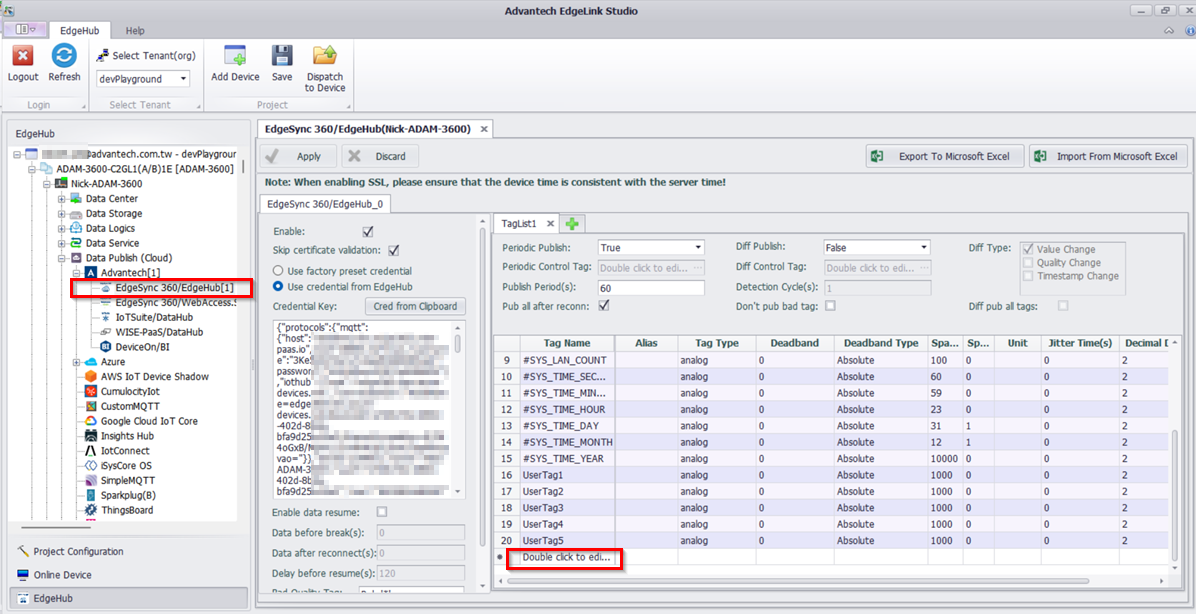Click the Save icon in ribbon
The image size is (1196, 614).
[x=282, y=57]
